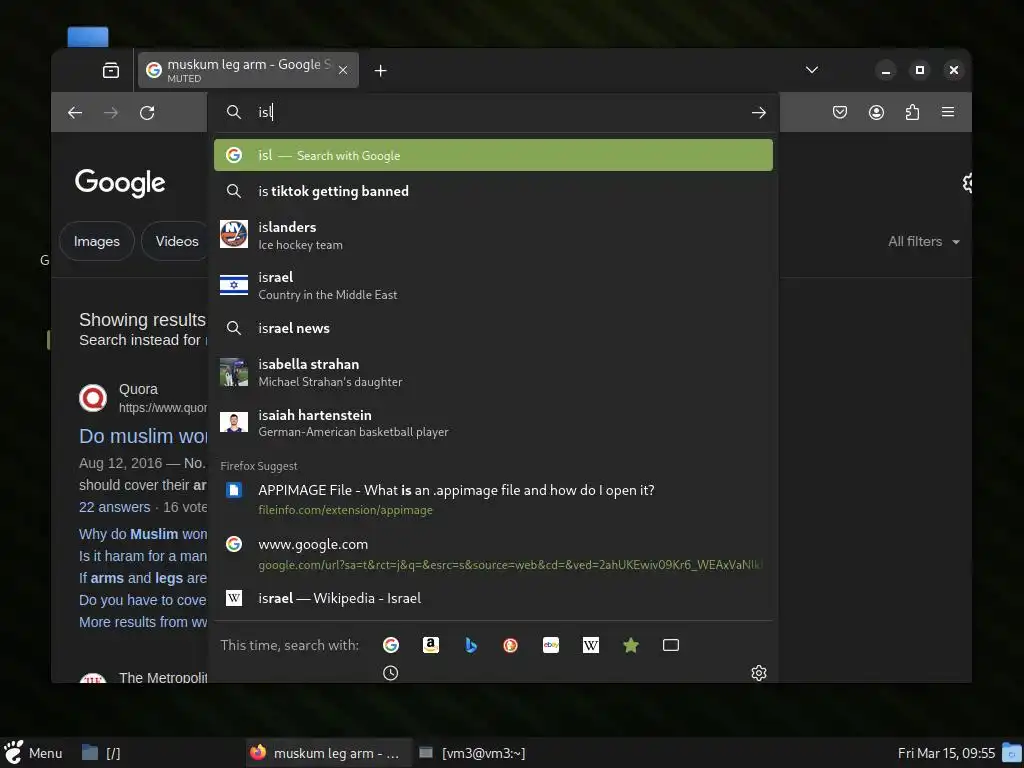Select the 'israel news' suggestion

coord(493,328)
